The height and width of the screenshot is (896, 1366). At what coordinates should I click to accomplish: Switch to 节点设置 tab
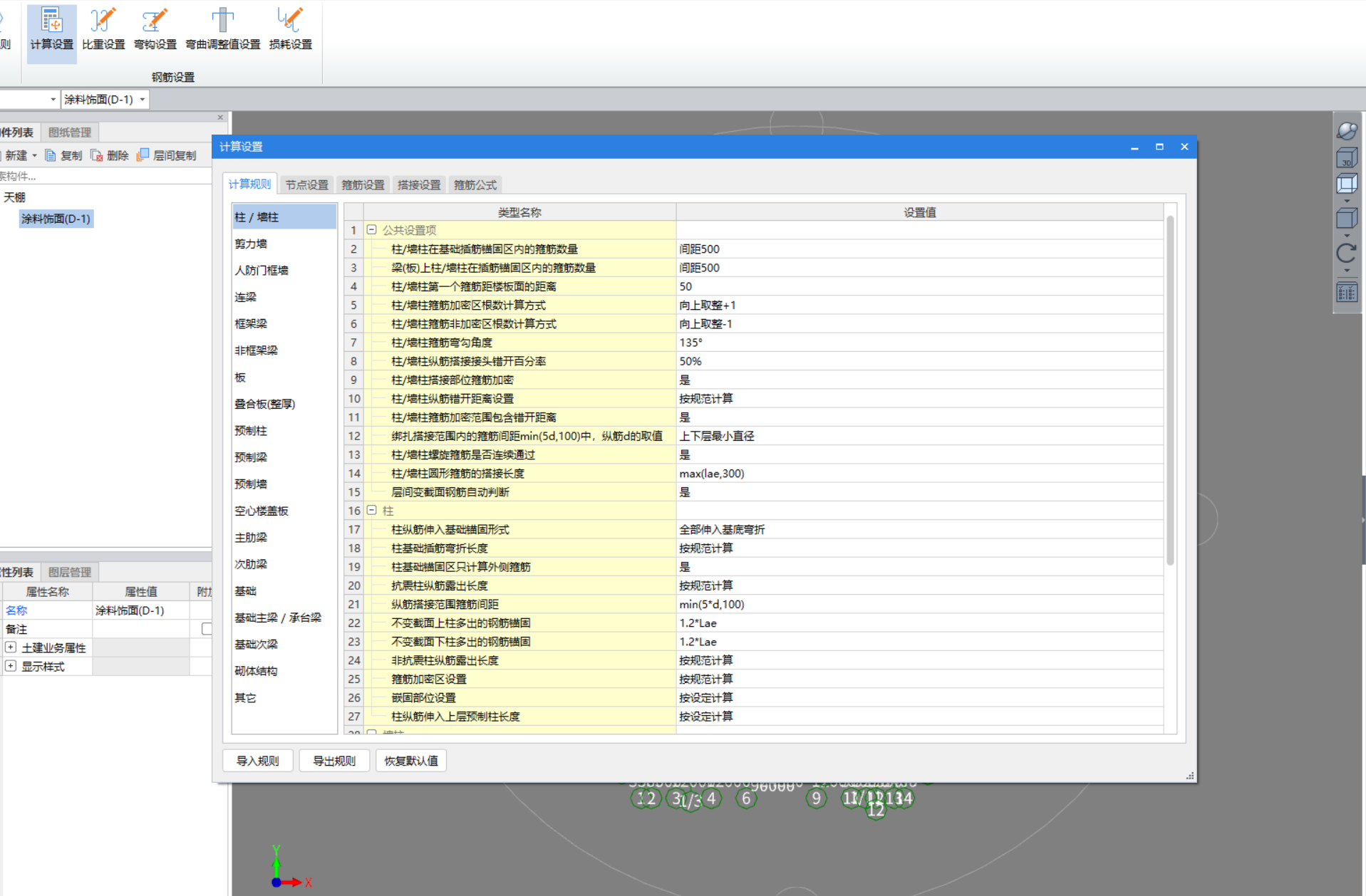307,184
